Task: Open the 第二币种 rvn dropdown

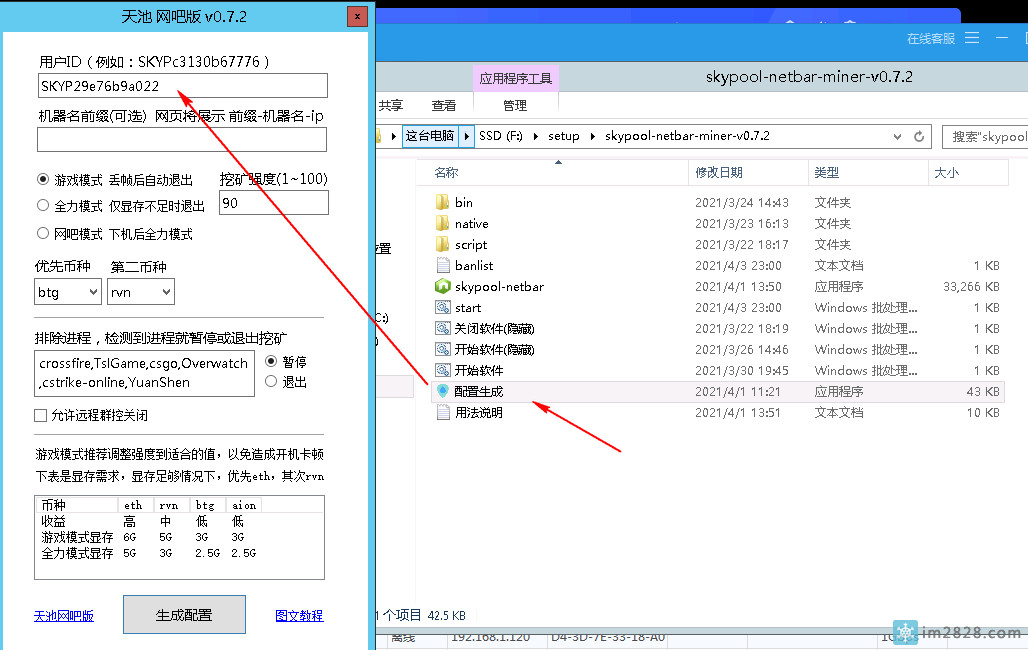Action: 141,292
